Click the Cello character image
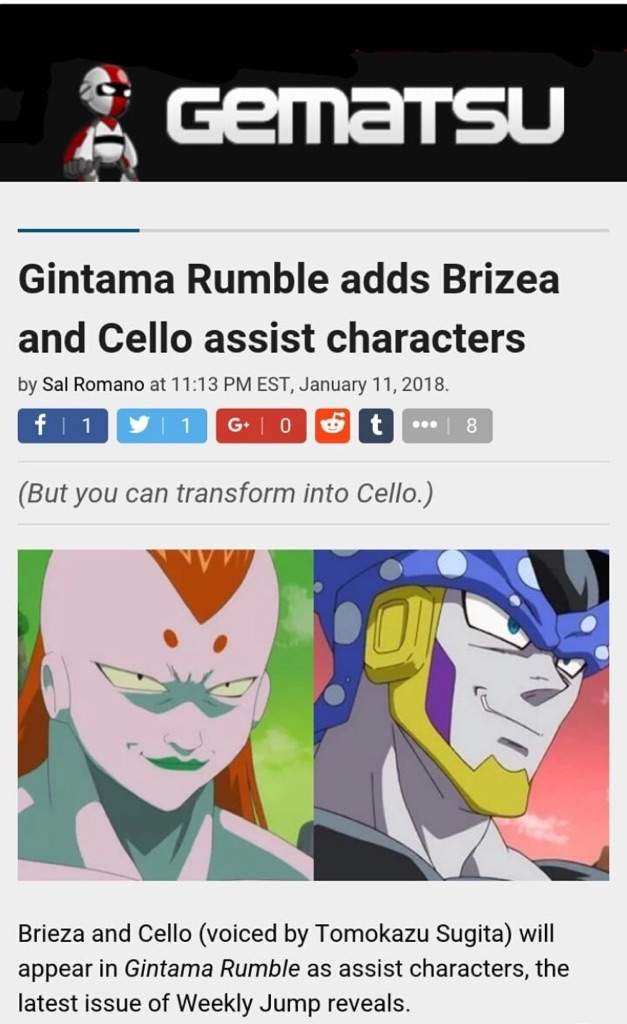This screenshot has width=627, height=1024. (462, 715)
